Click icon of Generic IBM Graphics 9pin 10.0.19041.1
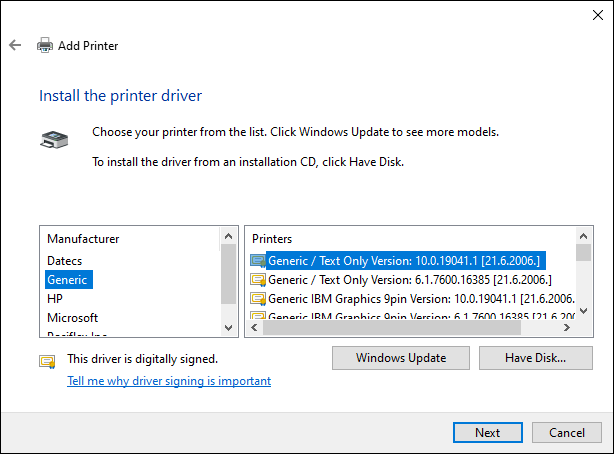 pos(258,299)
